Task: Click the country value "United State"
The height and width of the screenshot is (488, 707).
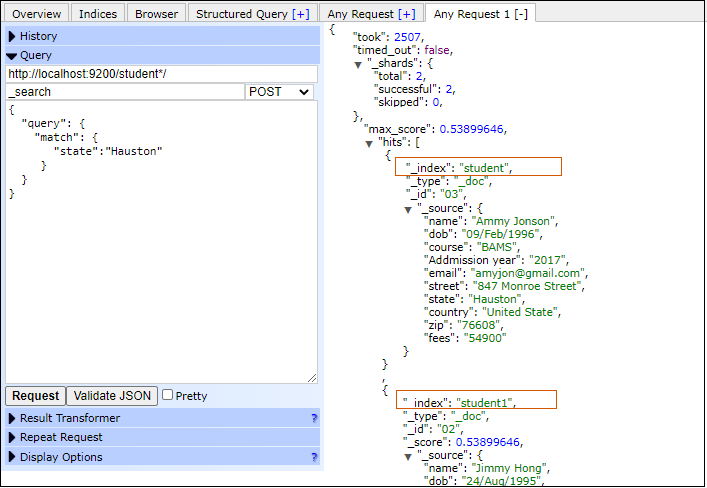Action: point(520,312)
